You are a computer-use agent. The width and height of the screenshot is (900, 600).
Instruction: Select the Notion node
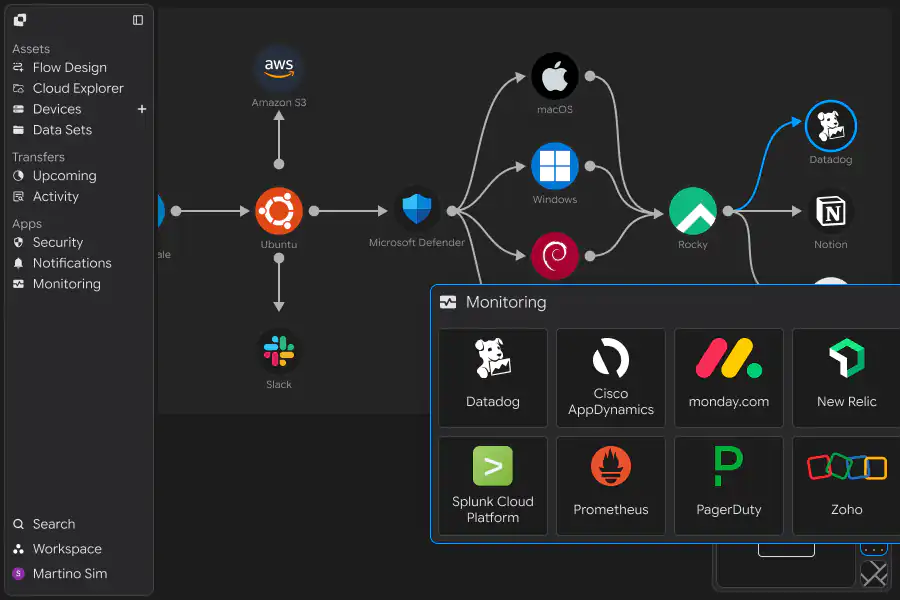point(831,211)
